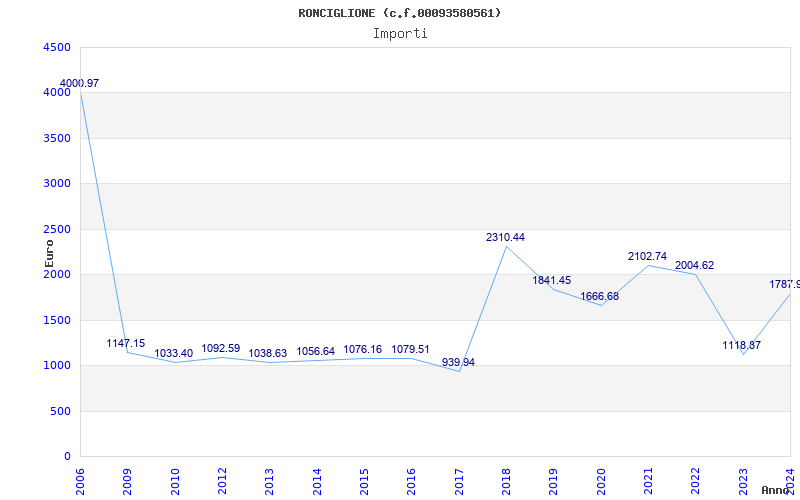The image size is (800, 500).
Task: Click the 1118.87 data label
Action: (x=741, y=345)
